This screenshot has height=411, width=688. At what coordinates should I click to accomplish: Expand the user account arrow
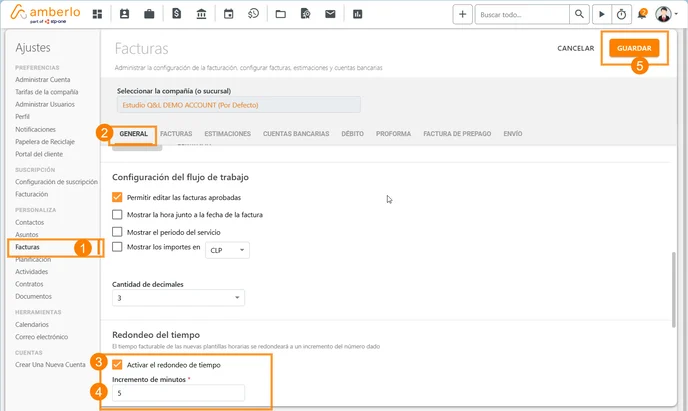tap(676, 14)
